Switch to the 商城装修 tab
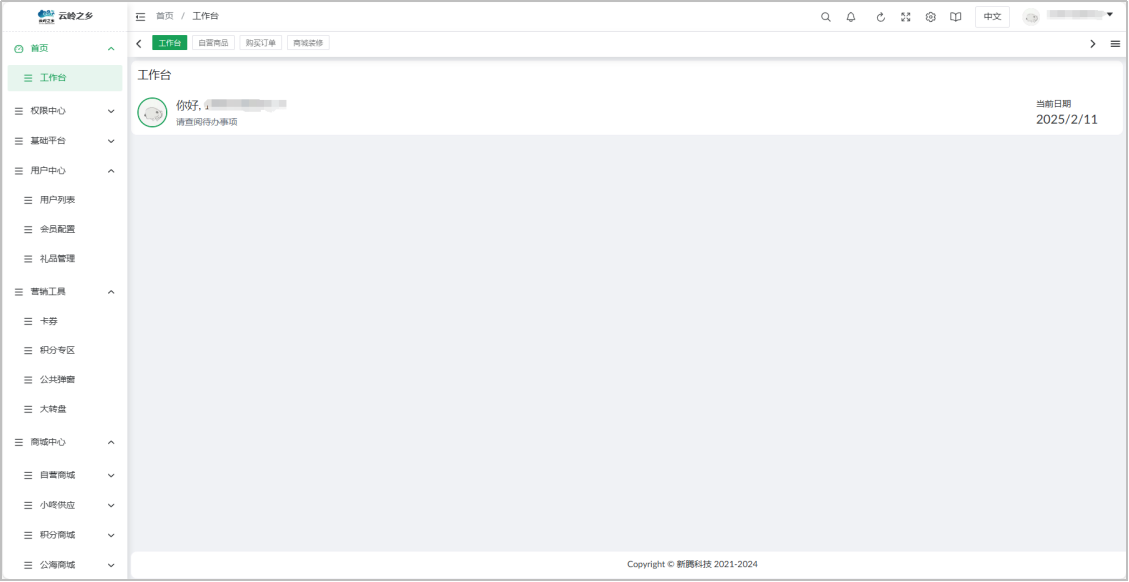Screen dimensions: 1129x582 click(x=308, y=43)
